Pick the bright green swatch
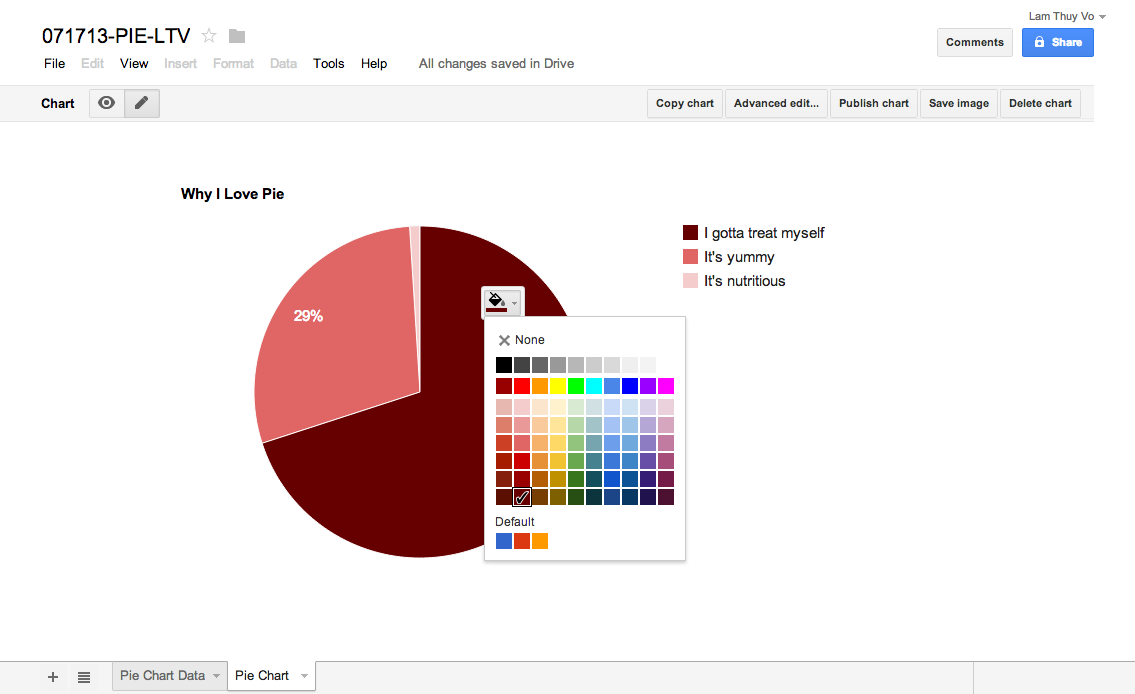This screenshot has width=1135, height=694. coord(576,386)
